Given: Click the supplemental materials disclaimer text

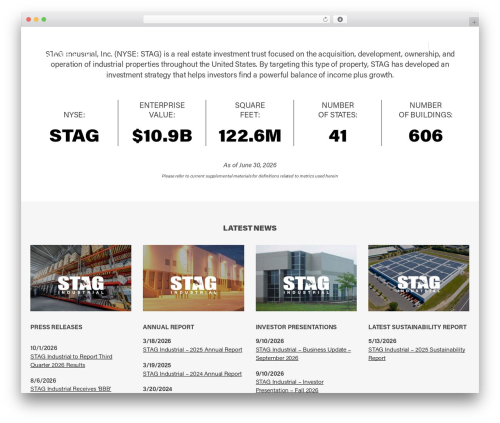Looking at the screenshot, I should (250, 176).
